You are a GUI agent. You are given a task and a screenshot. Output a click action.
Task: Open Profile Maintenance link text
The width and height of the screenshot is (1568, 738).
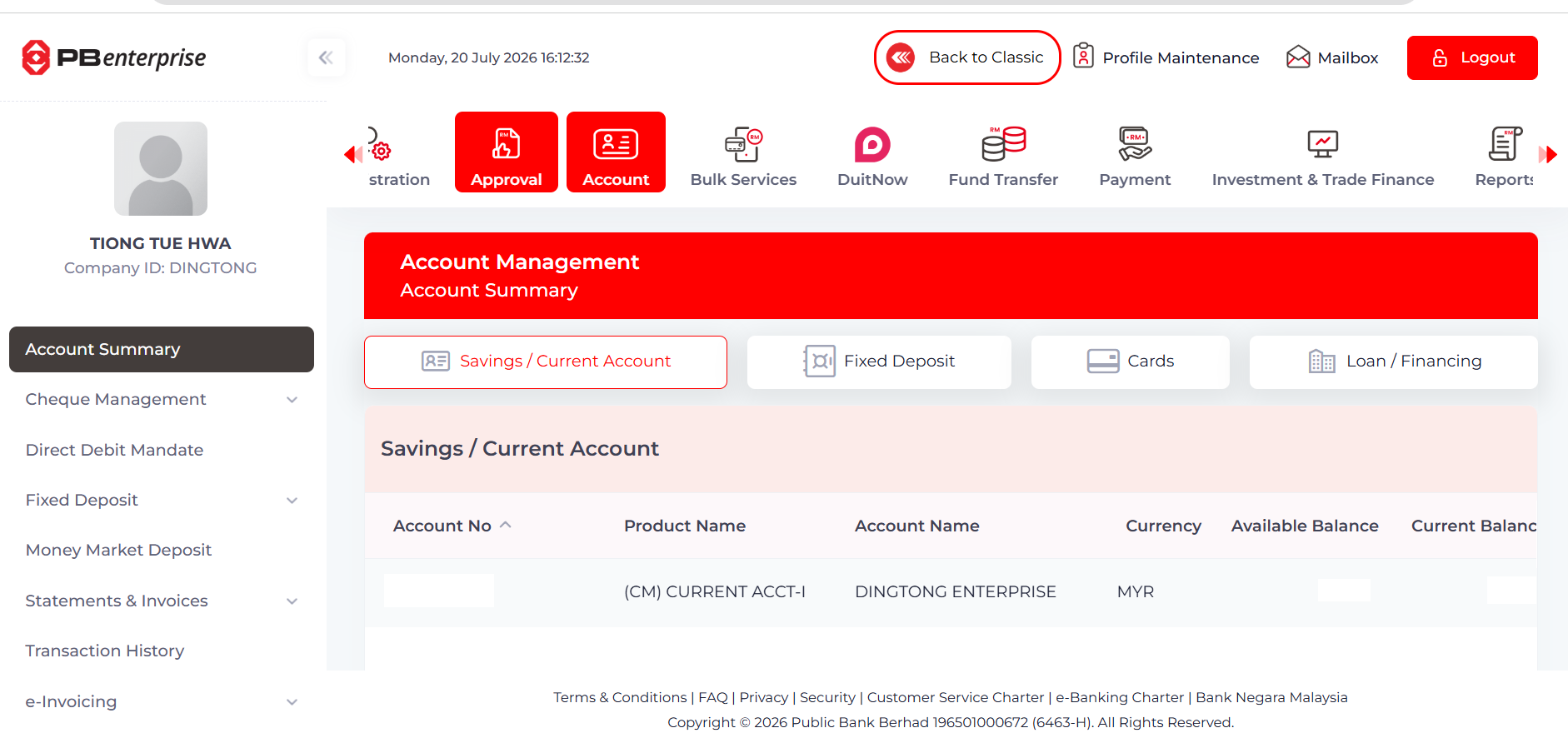(x=1181, y=57)
